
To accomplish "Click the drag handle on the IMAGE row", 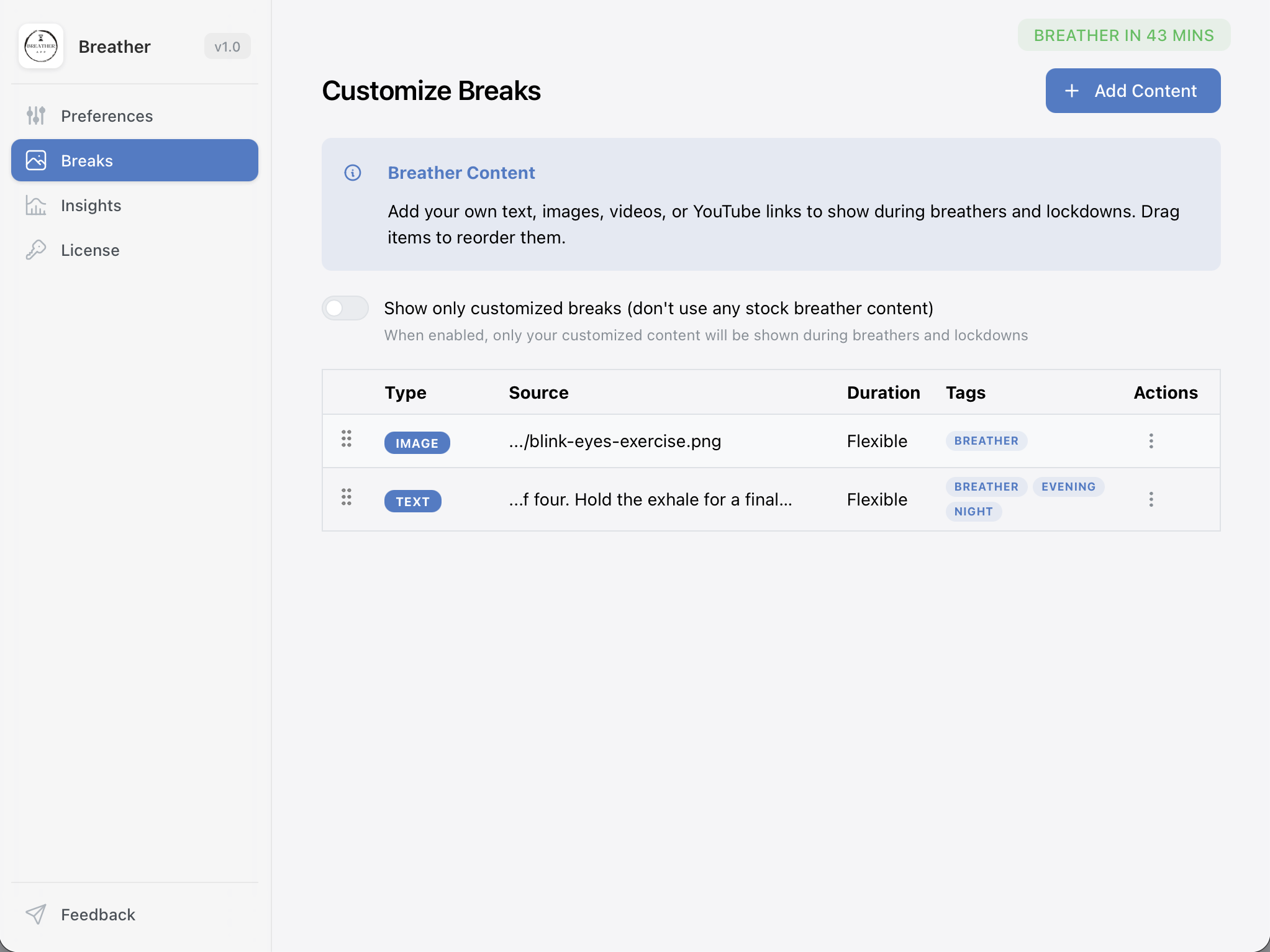I will (x=347, y=440).
